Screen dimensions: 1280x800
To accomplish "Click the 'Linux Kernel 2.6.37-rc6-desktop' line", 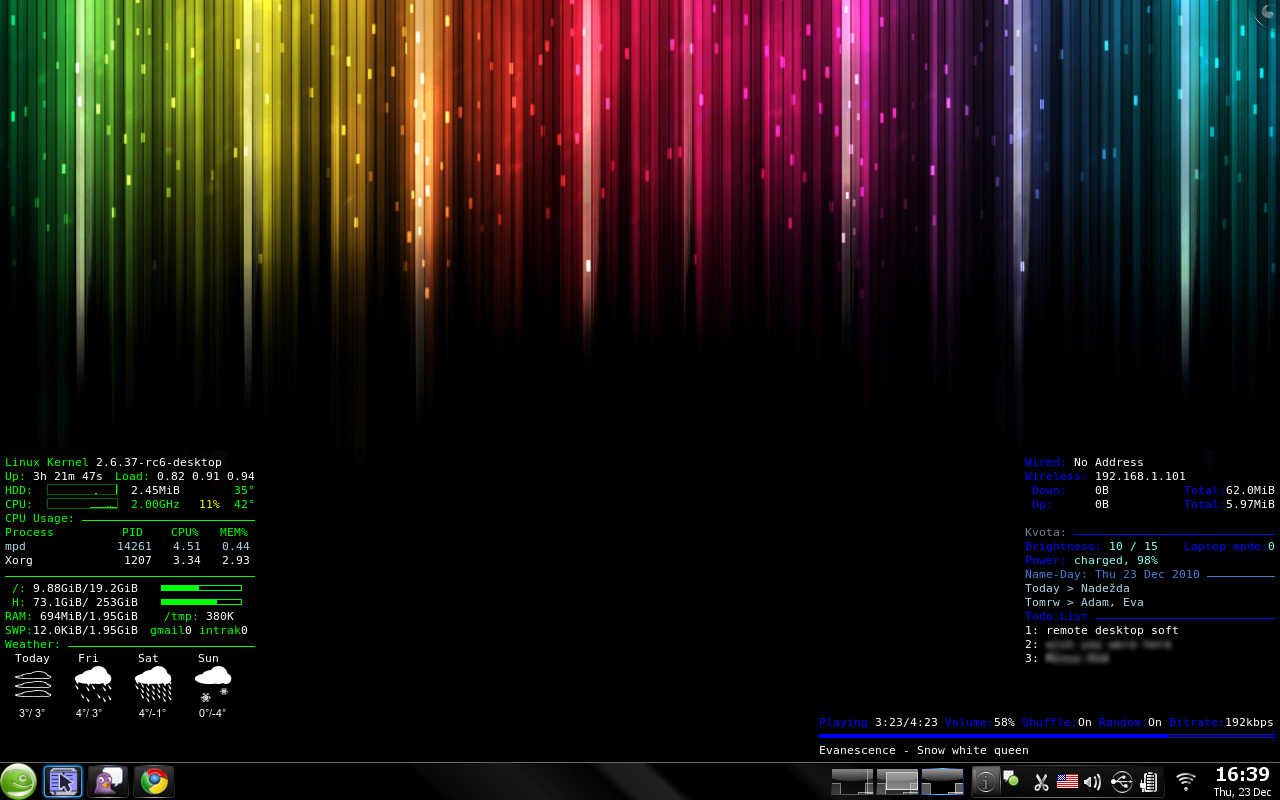I will (113, 462).
